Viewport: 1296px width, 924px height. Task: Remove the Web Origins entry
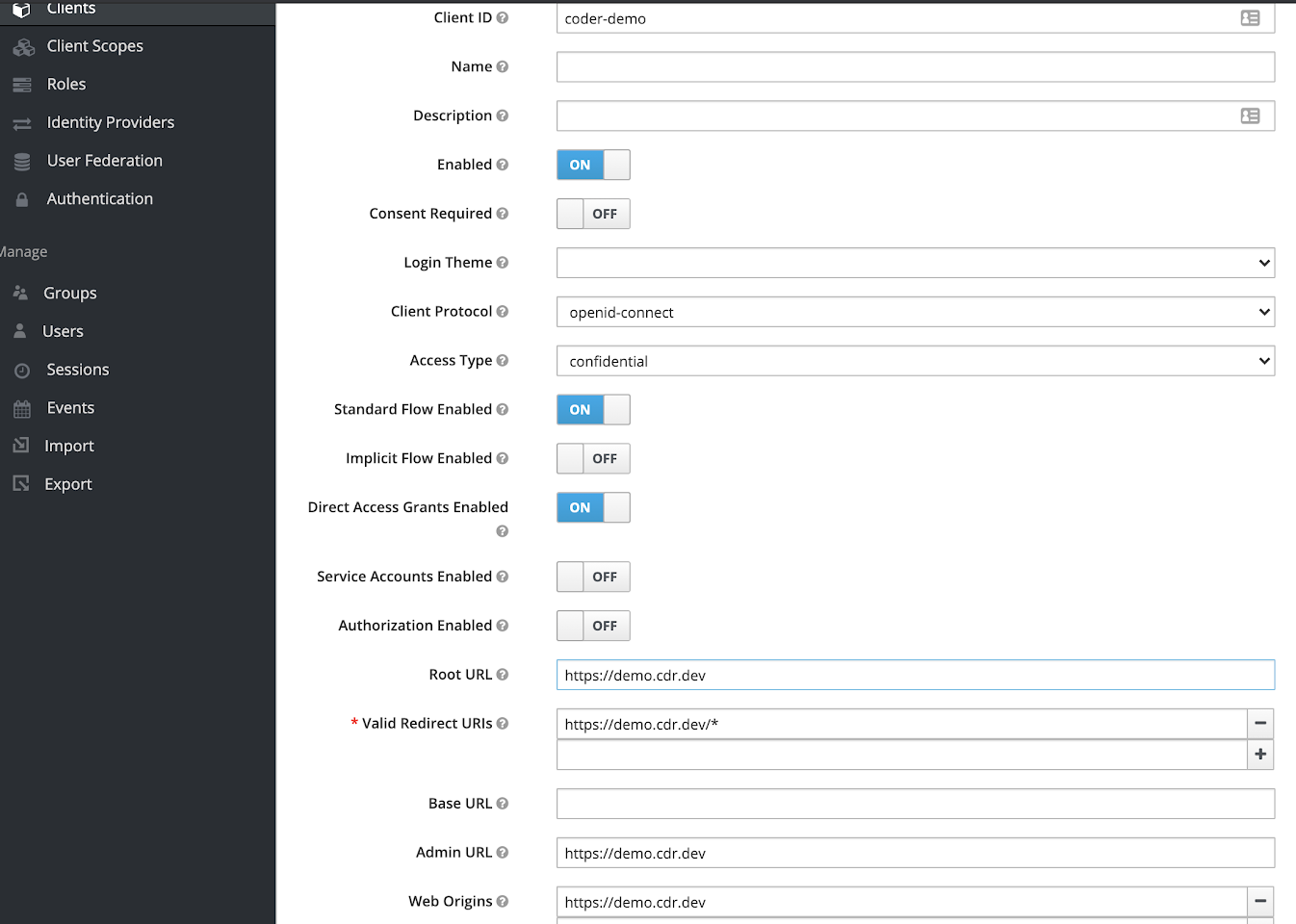[x=1259, y=902]
